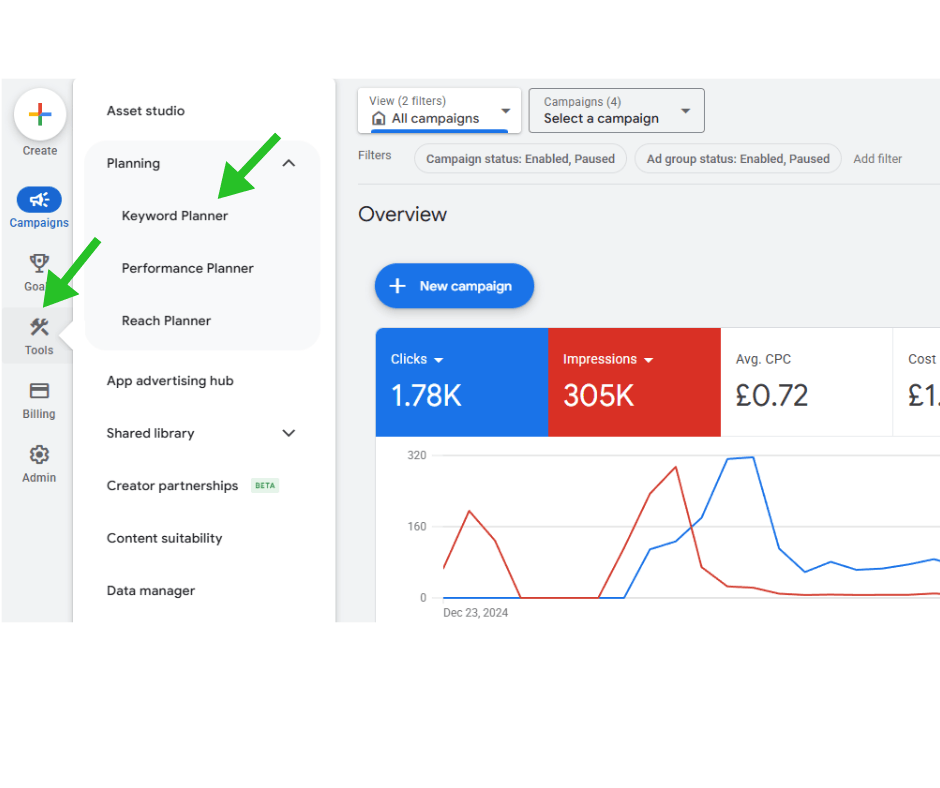Open Campaigns from the megaphone icon
The image size is (940, 788).
[x=39, y=200]
